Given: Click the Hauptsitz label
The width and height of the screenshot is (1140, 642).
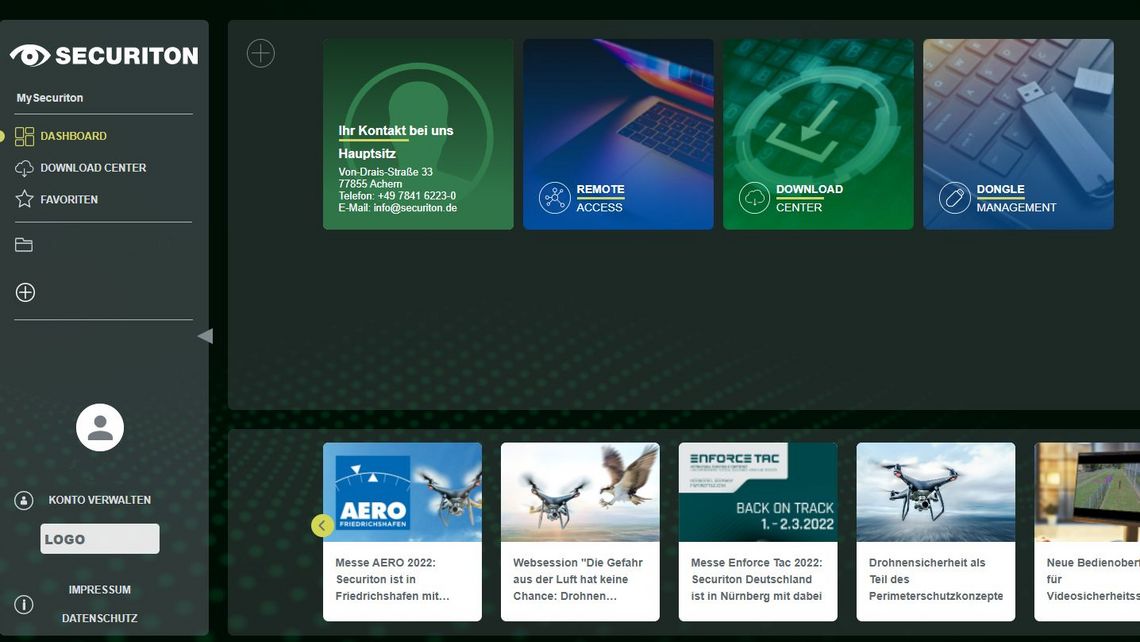Looking at the screenshot, I should tap(367, 153).
